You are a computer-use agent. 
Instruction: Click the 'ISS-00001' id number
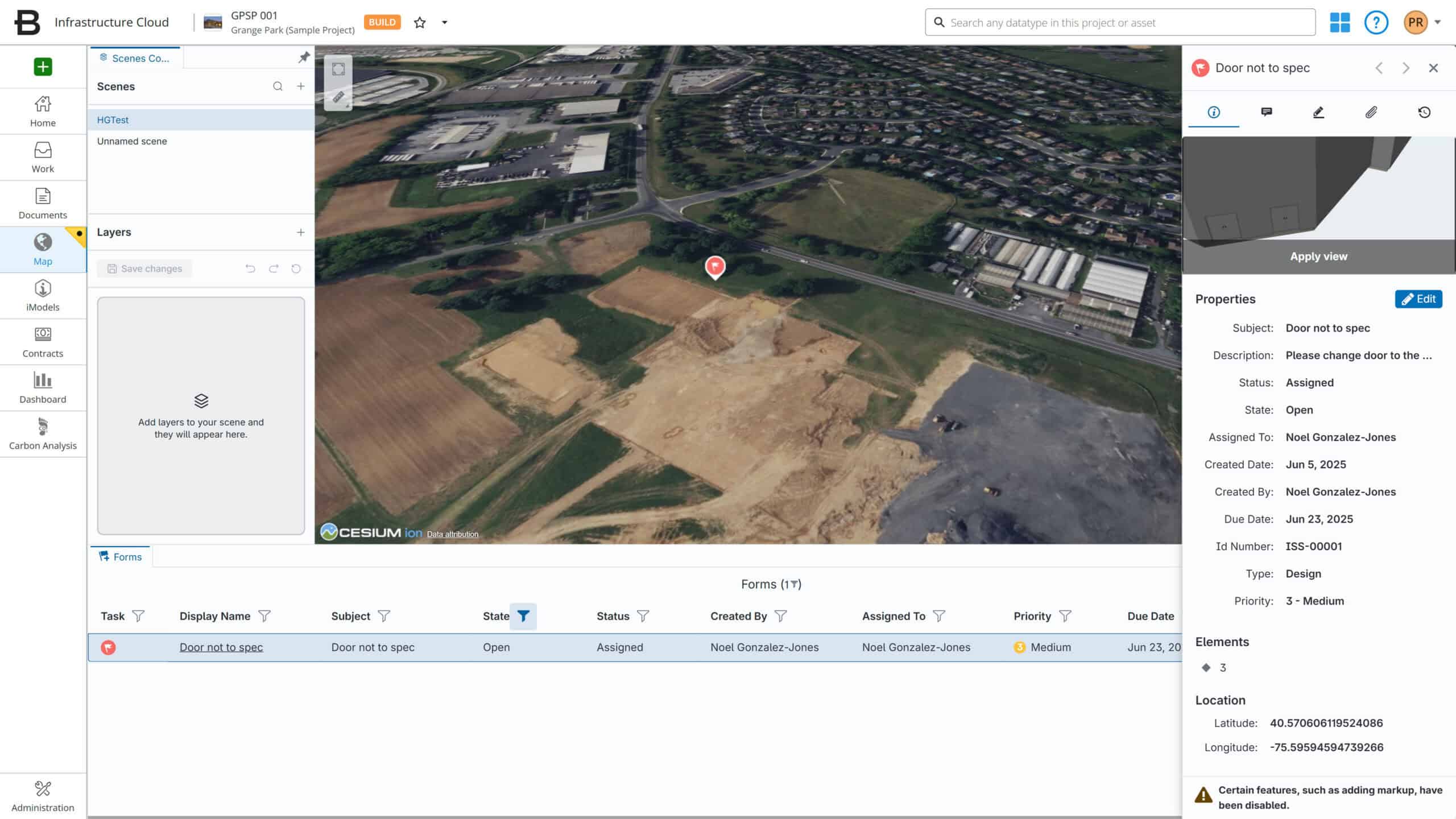(x=1314, y=547)
